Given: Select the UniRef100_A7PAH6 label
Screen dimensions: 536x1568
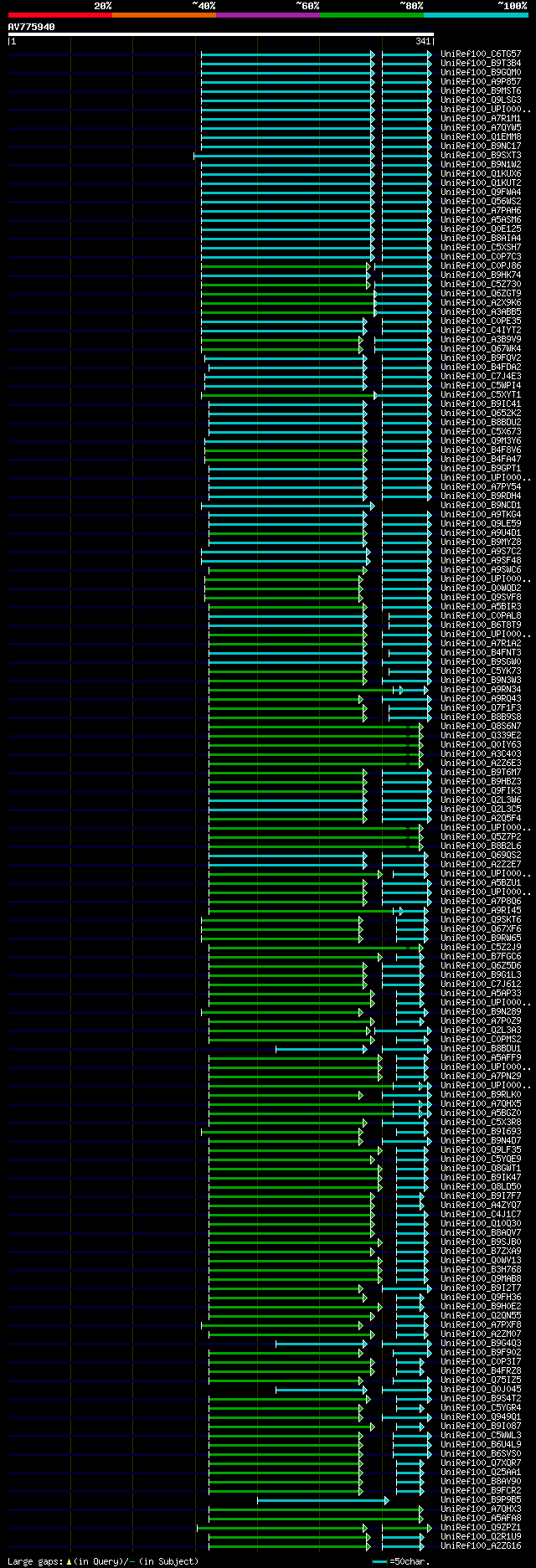Looking at the screenshot, I should pos(481,210).
